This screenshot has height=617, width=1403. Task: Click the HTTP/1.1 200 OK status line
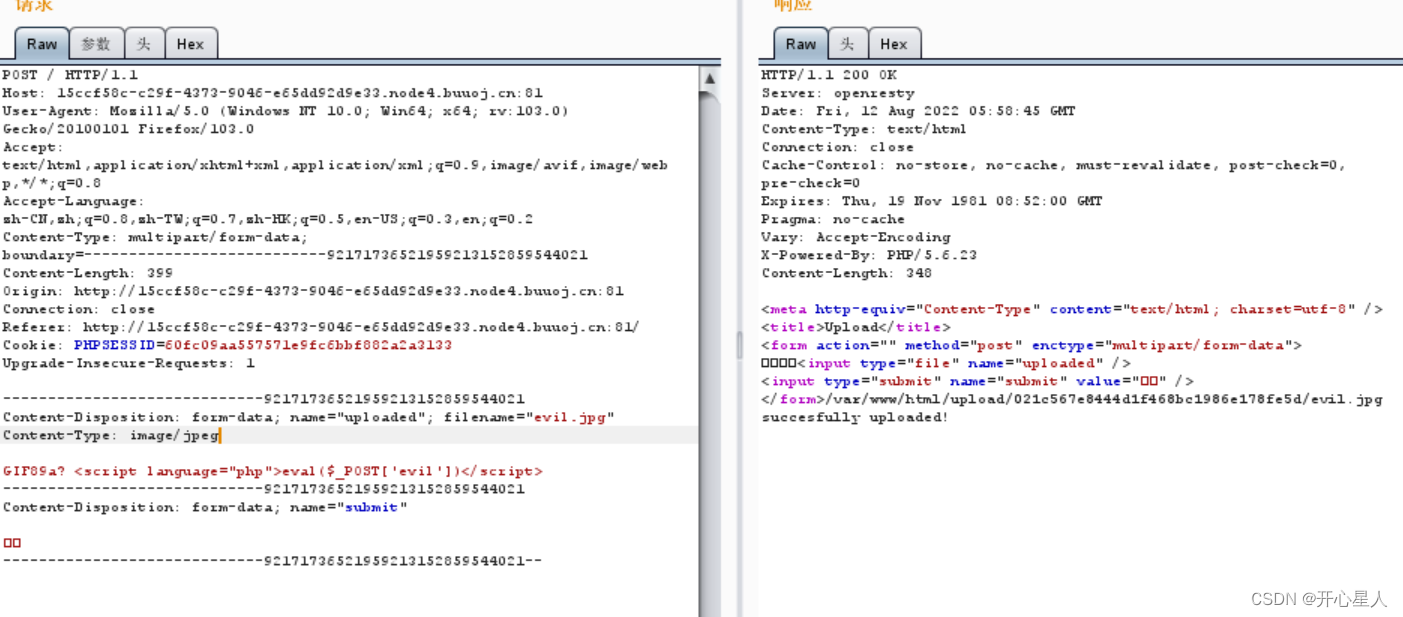pyautogui.click(x=829, y=75)
